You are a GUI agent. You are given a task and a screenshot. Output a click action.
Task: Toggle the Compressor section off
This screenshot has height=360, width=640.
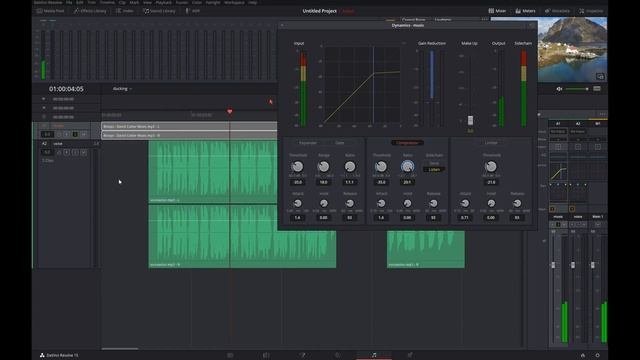pos(407,143)
